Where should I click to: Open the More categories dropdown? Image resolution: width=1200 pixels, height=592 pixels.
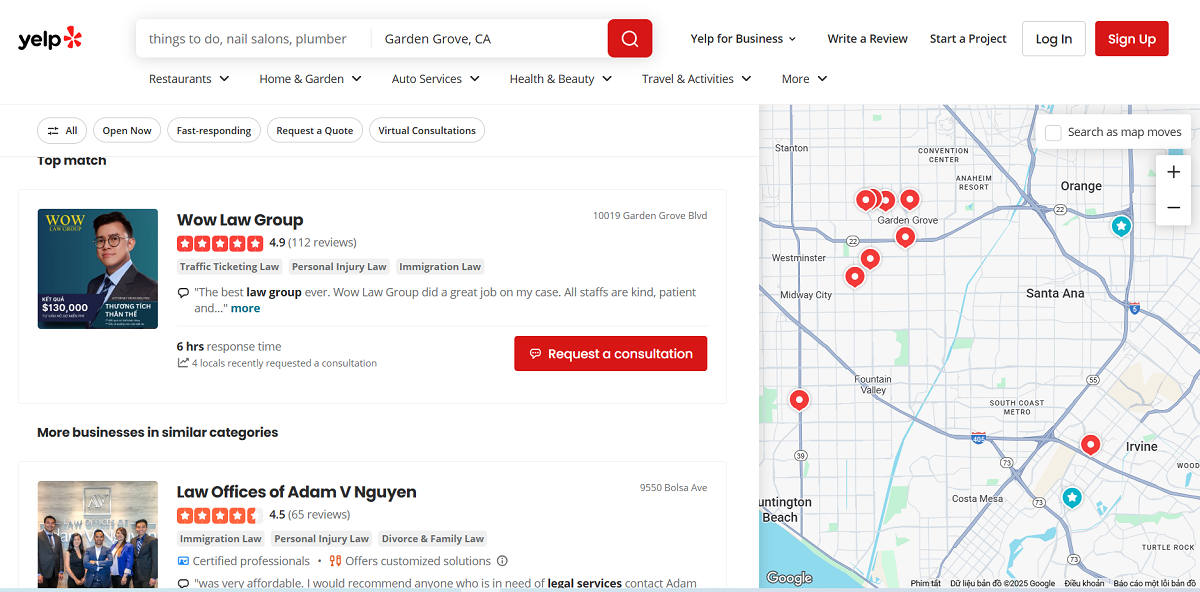tap(803, 78)
